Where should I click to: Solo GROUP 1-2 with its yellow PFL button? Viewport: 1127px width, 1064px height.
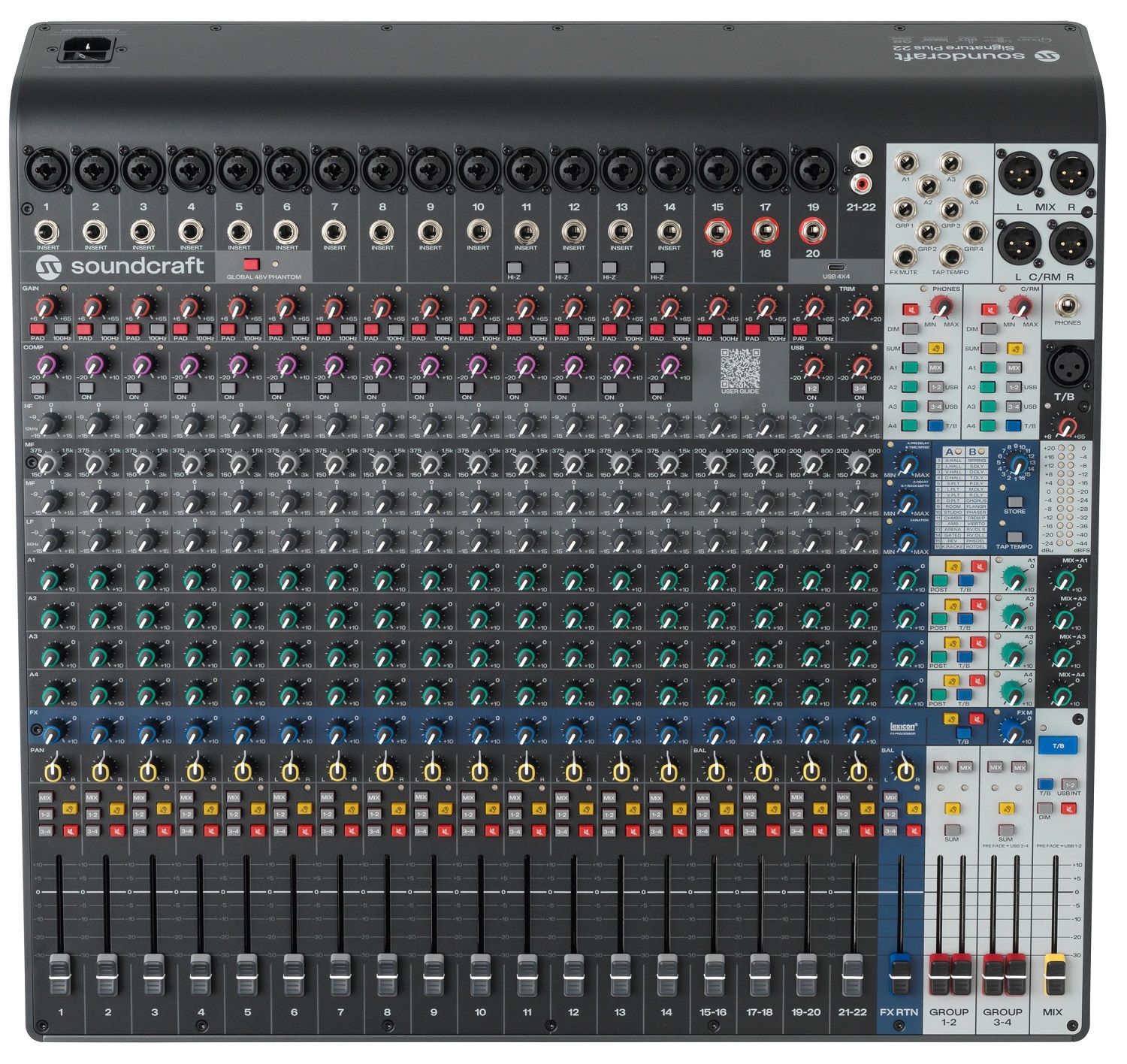[953, 809]
